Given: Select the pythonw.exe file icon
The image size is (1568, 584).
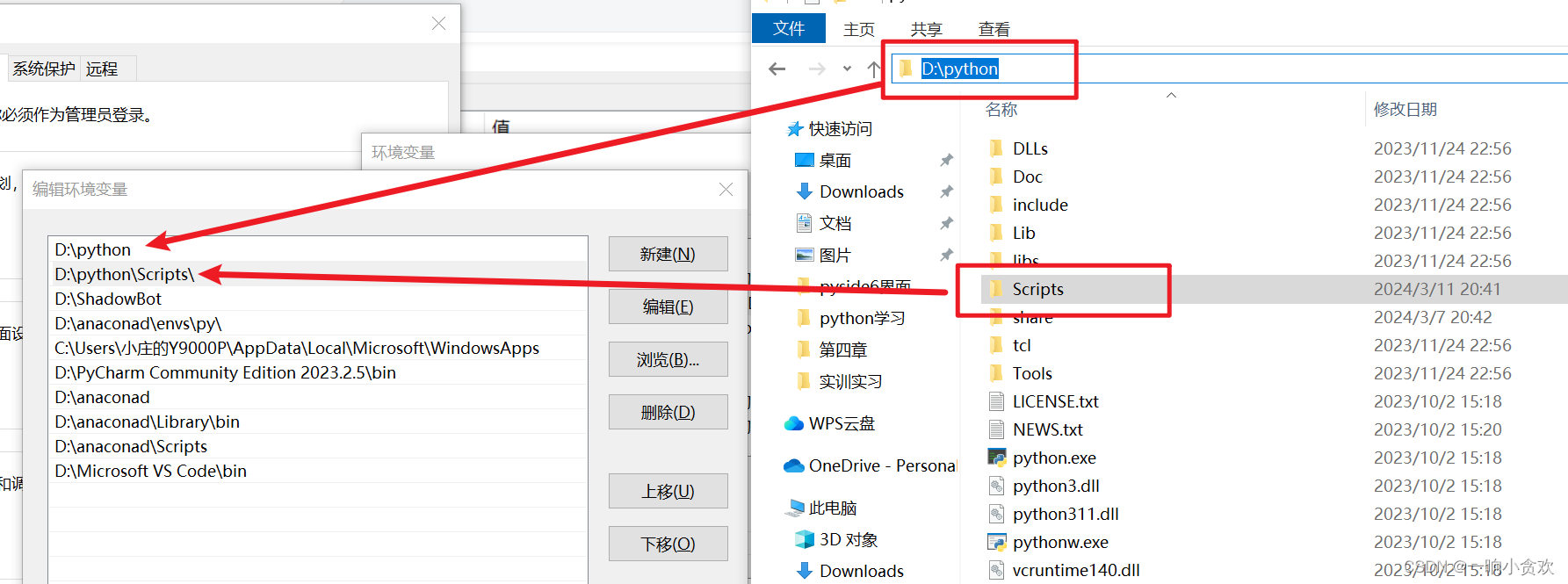Looking at the screenshot, I should click(x=996, y=542).
